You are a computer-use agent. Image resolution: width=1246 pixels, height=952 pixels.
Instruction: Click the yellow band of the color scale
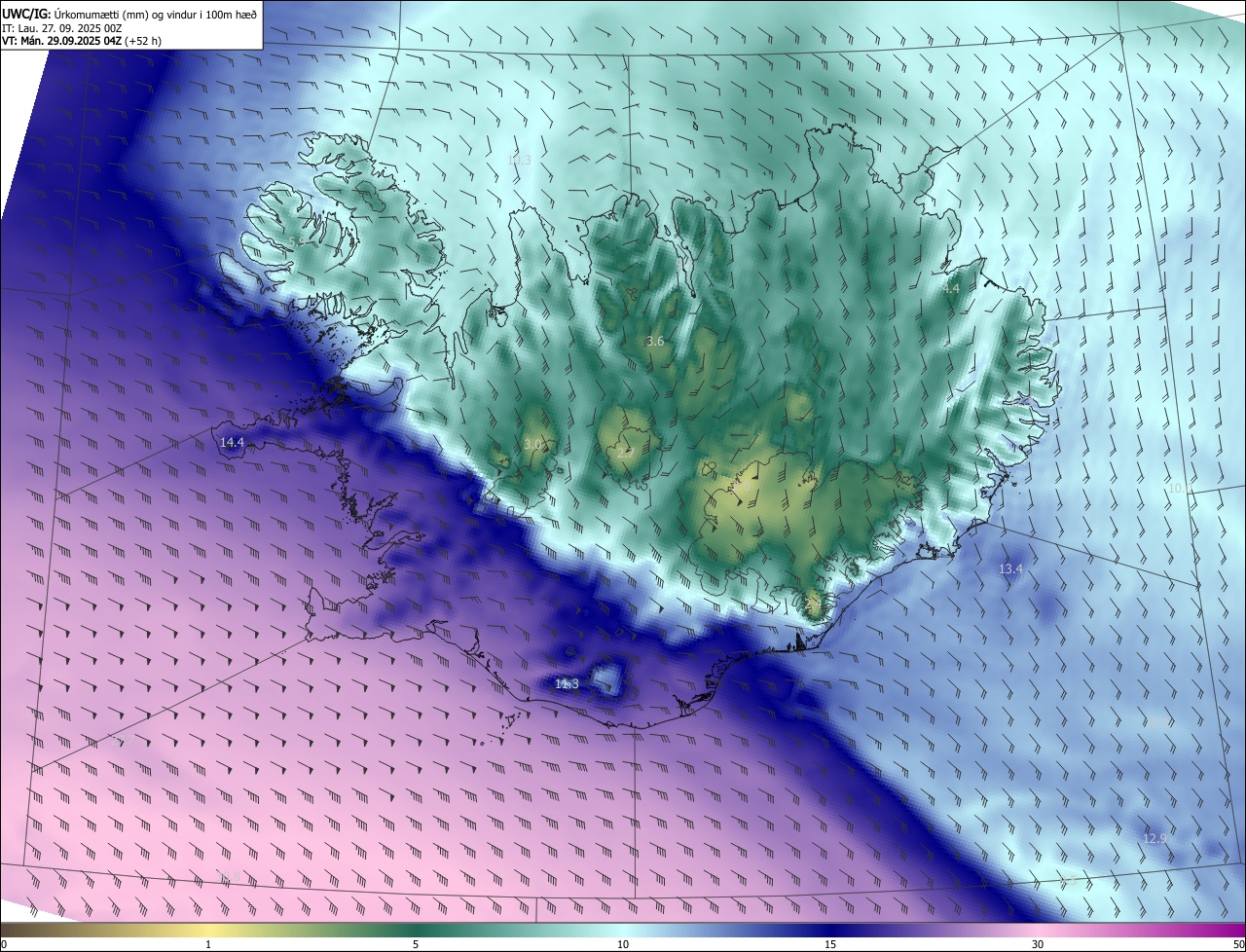click(208, 930)
